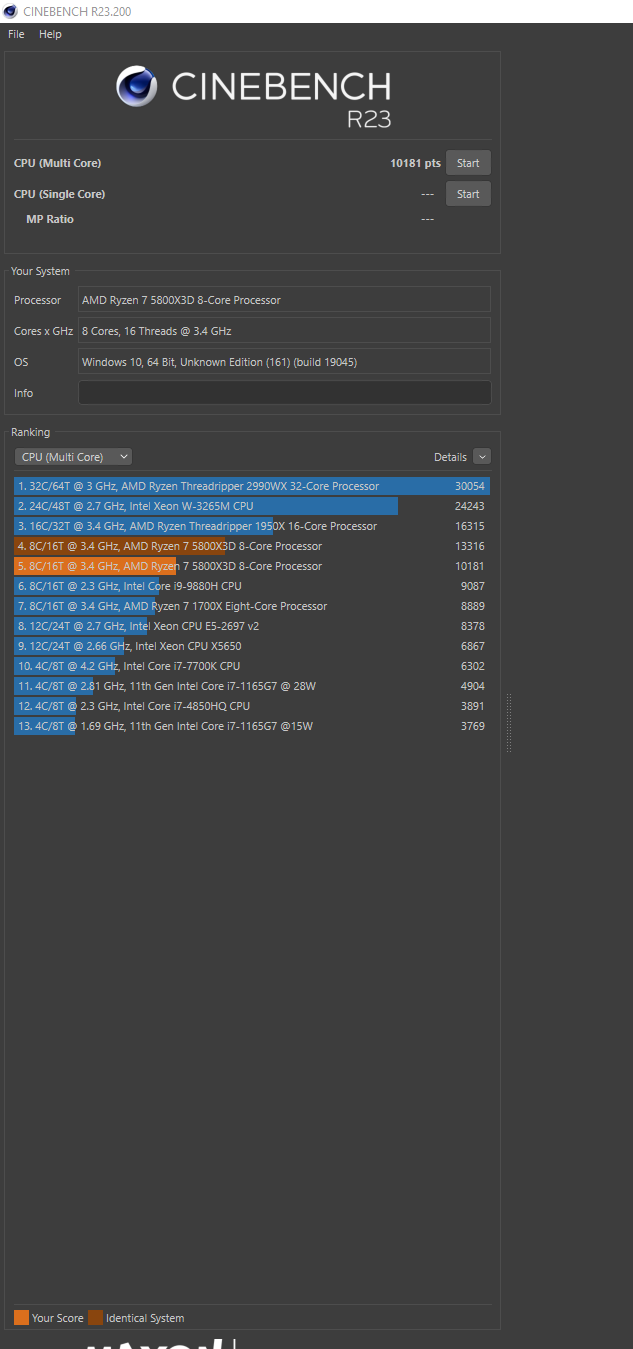Click the CPU (Single Core) label
This screenshot has width=633, height=1349.
pos(59,194)
